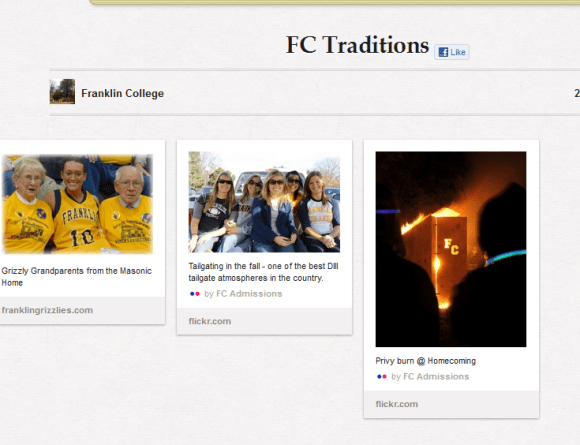Click the yellow banner bar at the top
Screen dimensions: 580x445
pos(335,2)
